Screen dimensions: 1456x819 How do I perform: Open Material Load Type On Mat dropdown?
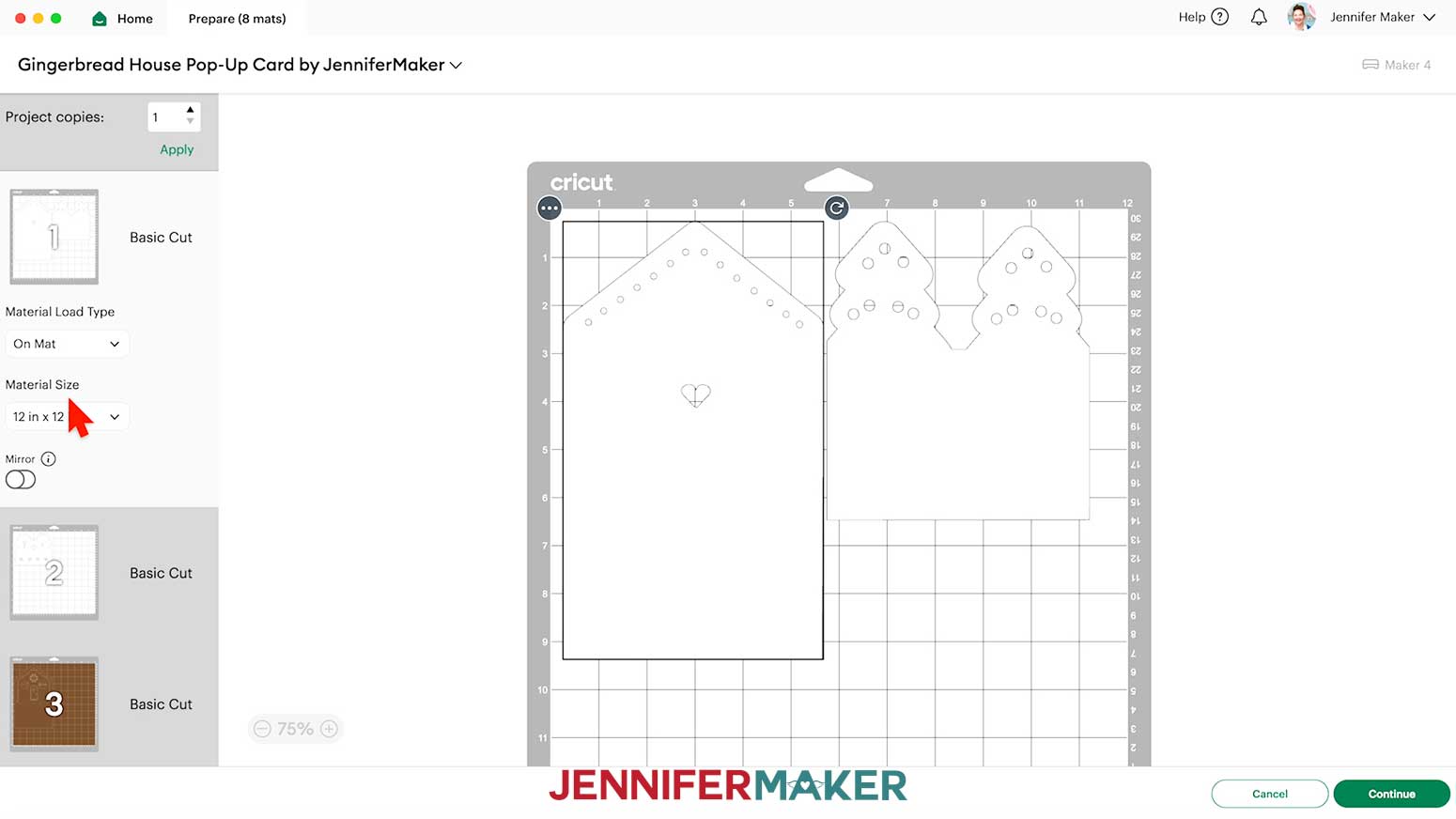pos(67,344)
